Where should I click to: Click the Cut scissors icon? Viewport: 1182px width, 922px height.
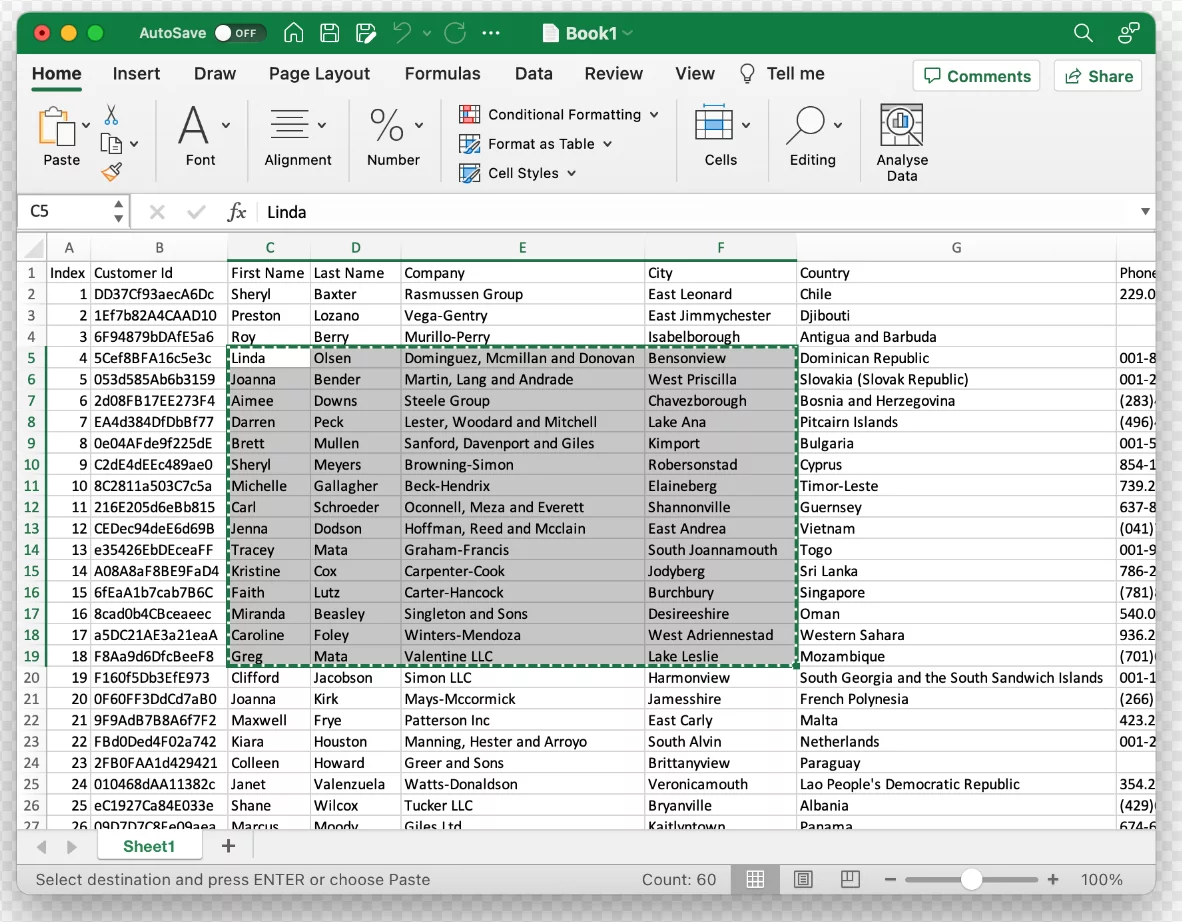111,115
